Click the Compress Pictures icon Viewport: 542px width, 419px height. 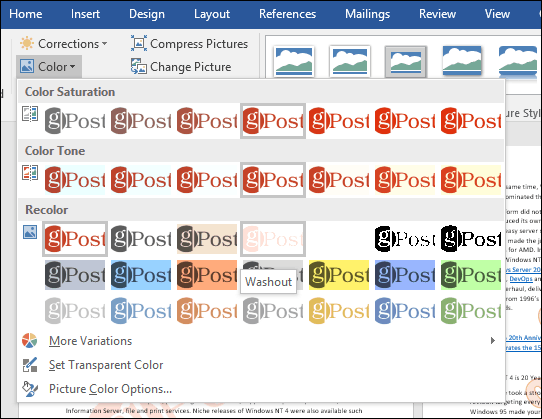click(x=139, y=43)
